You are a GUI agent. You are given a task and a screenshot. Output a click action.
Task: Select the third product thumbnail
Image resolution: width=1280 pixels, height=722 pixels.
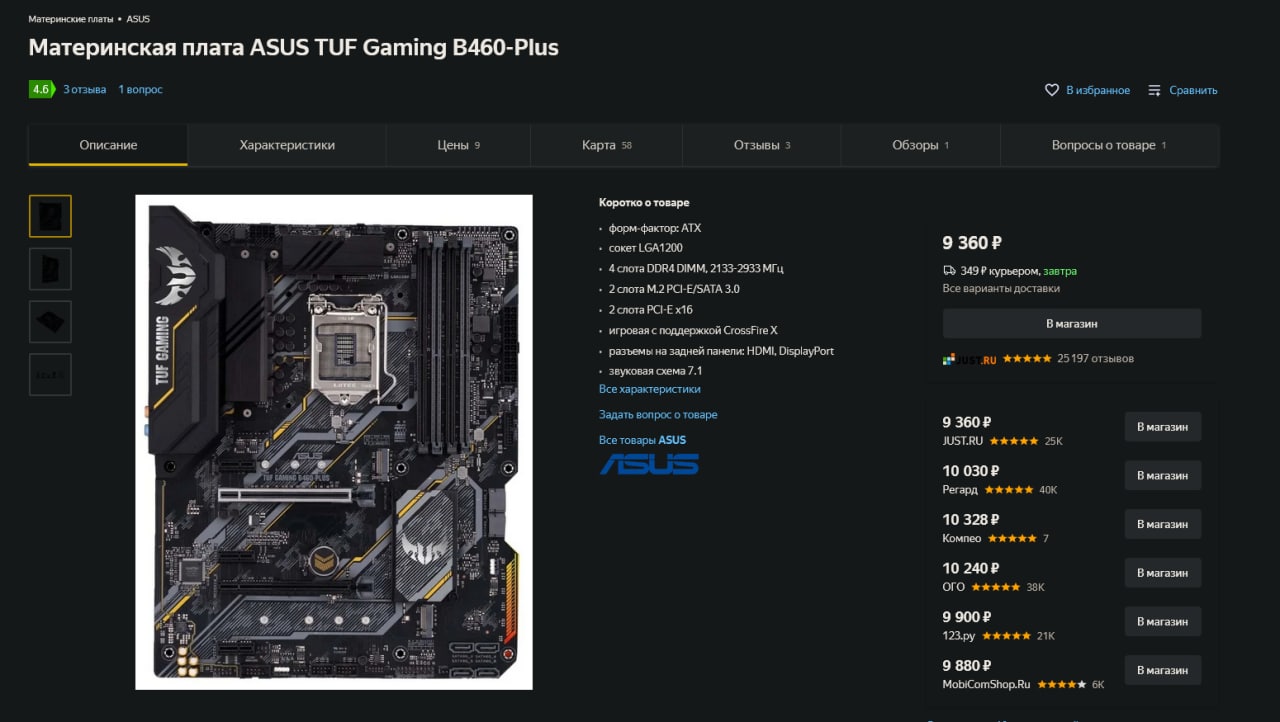(x=50, y=322)
